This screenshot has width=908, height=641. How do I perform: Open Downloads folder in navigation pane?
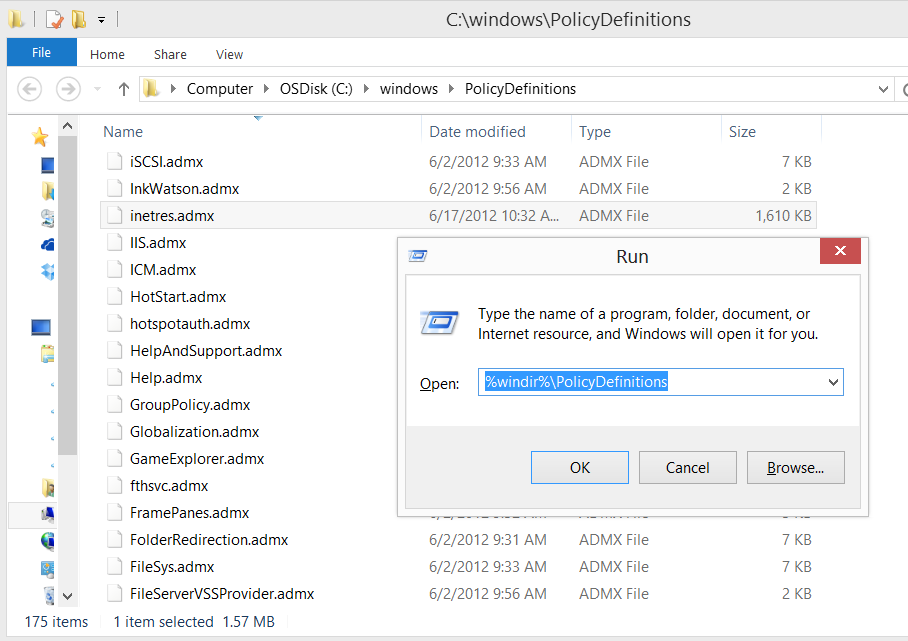click(x=47, y=191)
